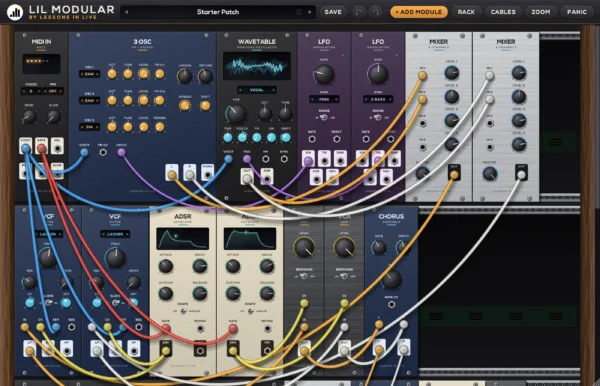This screenshot has width=600, height=386.
Task: Click the MIDI IN activity display
Action: [41, 64]
